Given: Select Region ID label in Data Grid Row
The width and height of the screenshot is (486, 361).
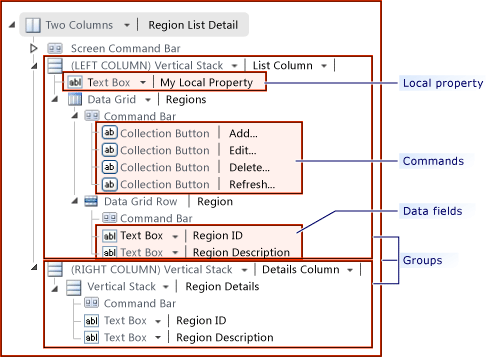Looking at the screenshot, I should click(218, 236).
